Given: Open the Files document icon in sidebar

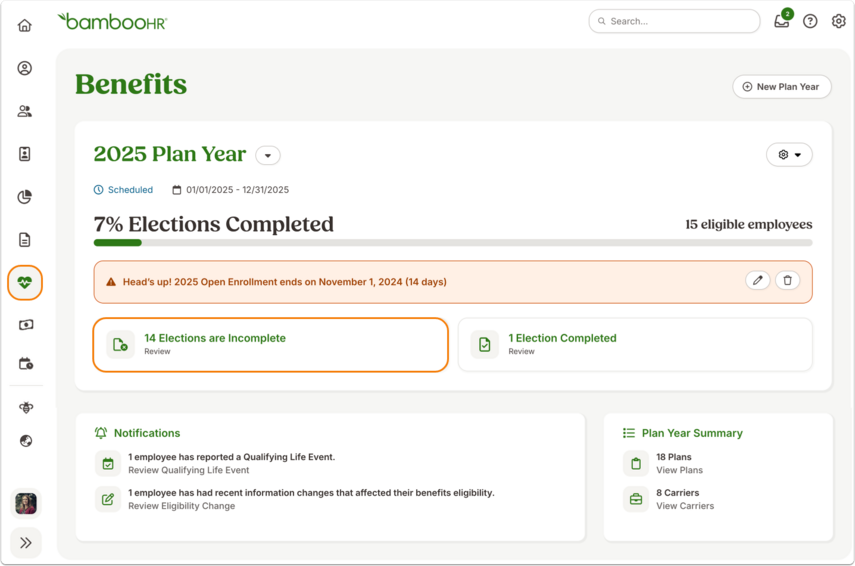Looking at the screenshot, I should [25, 239].
